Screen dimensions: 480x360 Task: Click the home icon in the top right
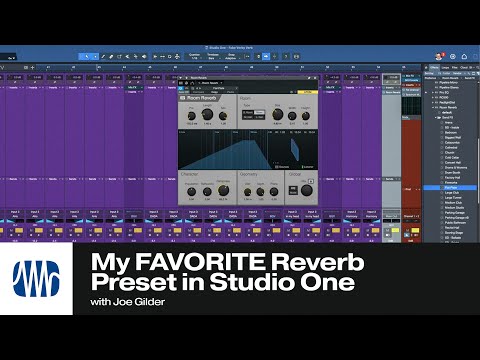464,57
